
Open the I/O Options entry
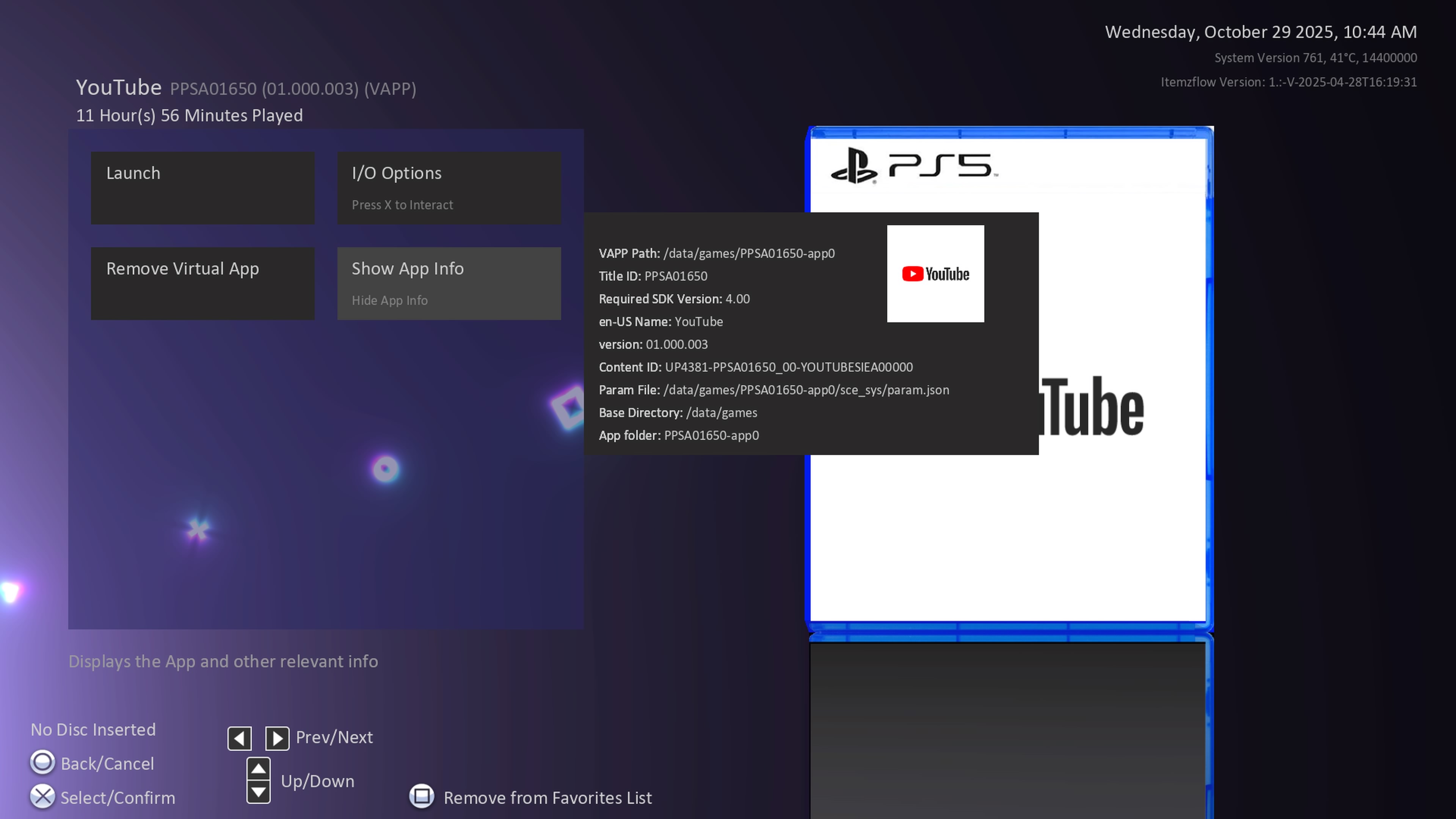[449, 188]
